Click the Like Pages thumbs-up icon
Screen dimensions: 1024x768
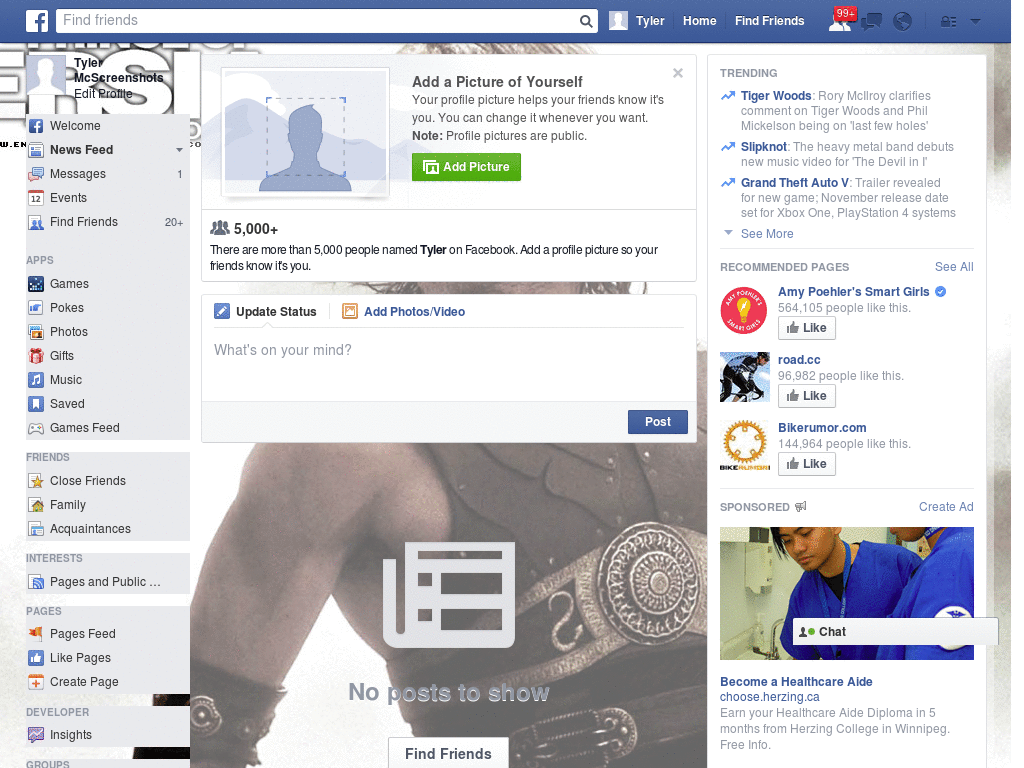[x=36, y=658]
